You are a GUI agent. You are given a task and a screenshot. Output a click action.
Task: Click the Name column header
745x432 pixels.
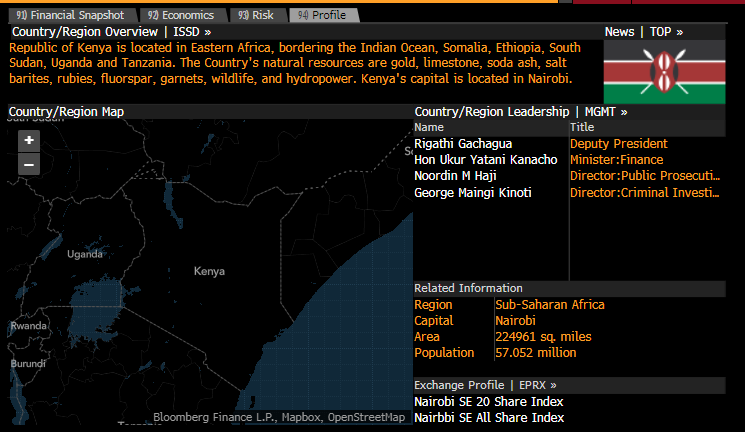(x=429, y=127)
